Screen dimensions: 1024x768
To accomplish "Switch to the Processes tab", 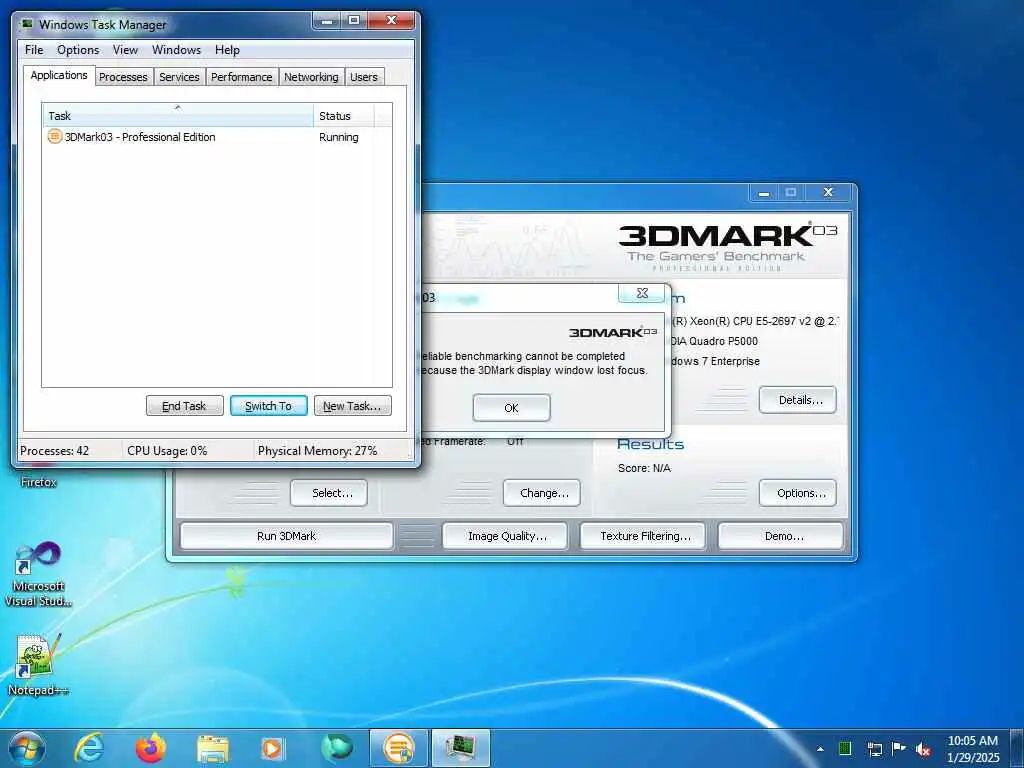I will click(123, 77).
